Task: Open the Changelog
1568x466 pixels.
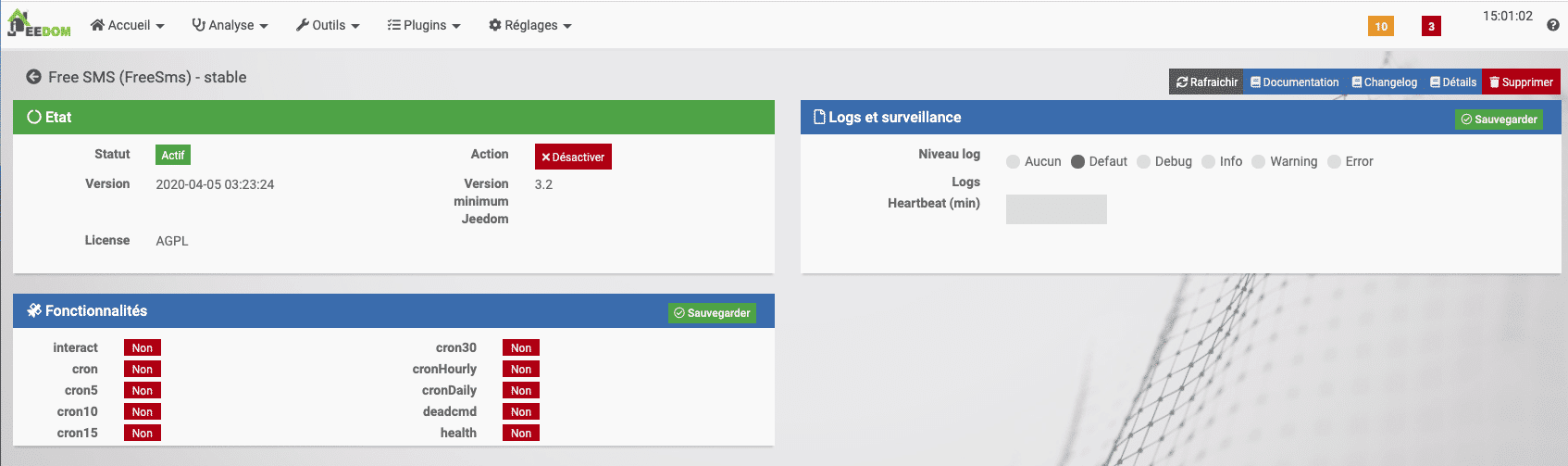Action: coord(1384,82)
